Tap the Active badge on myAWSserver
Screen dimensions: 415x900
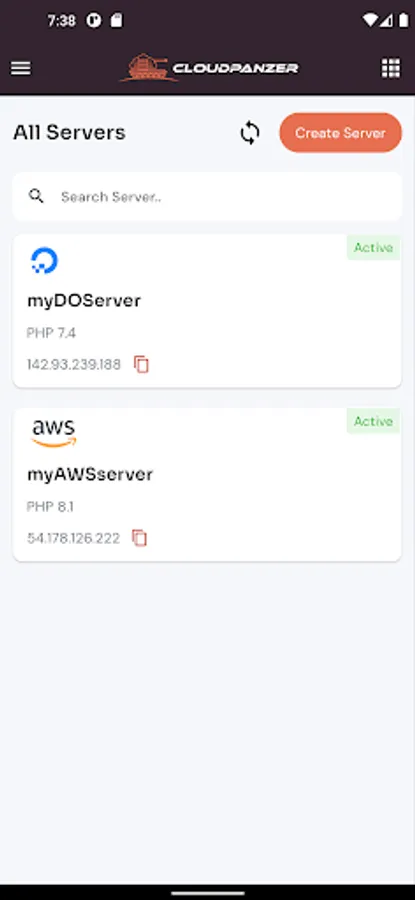(373, 421)
